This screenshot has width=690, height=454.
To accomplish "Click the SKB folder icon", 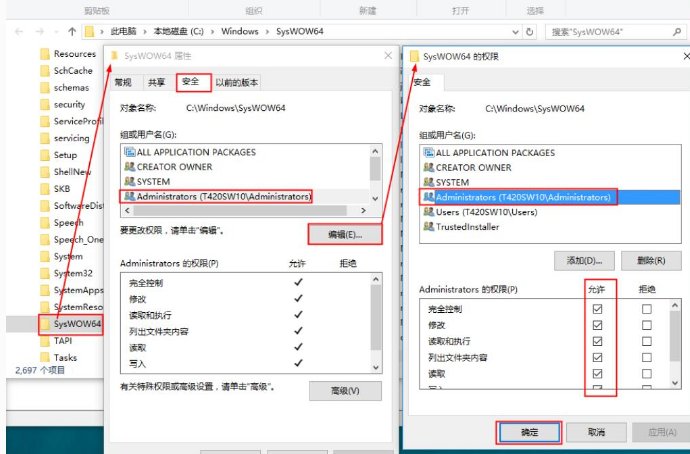I will tap(44, 189).
